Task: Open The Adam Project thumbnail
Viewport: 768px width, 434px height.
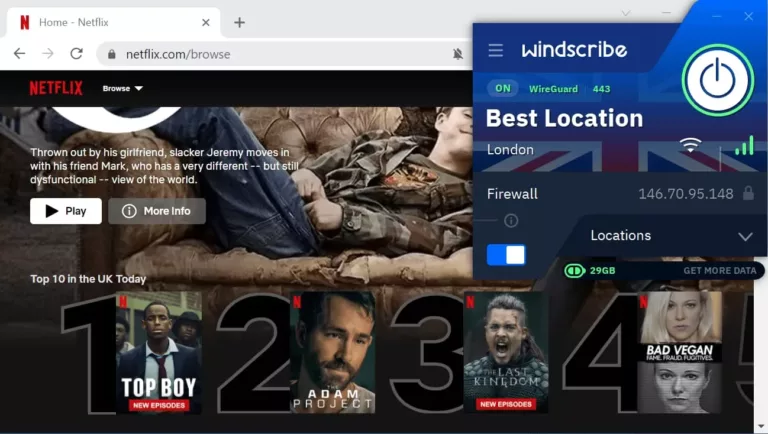Action: [x=333, y=353]
